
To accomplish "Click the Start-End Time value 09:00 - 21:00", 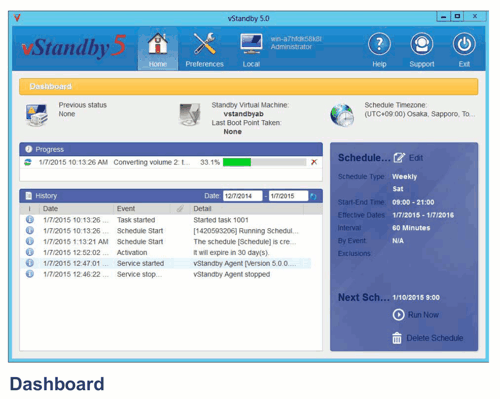I will click(x=413, y=202).
